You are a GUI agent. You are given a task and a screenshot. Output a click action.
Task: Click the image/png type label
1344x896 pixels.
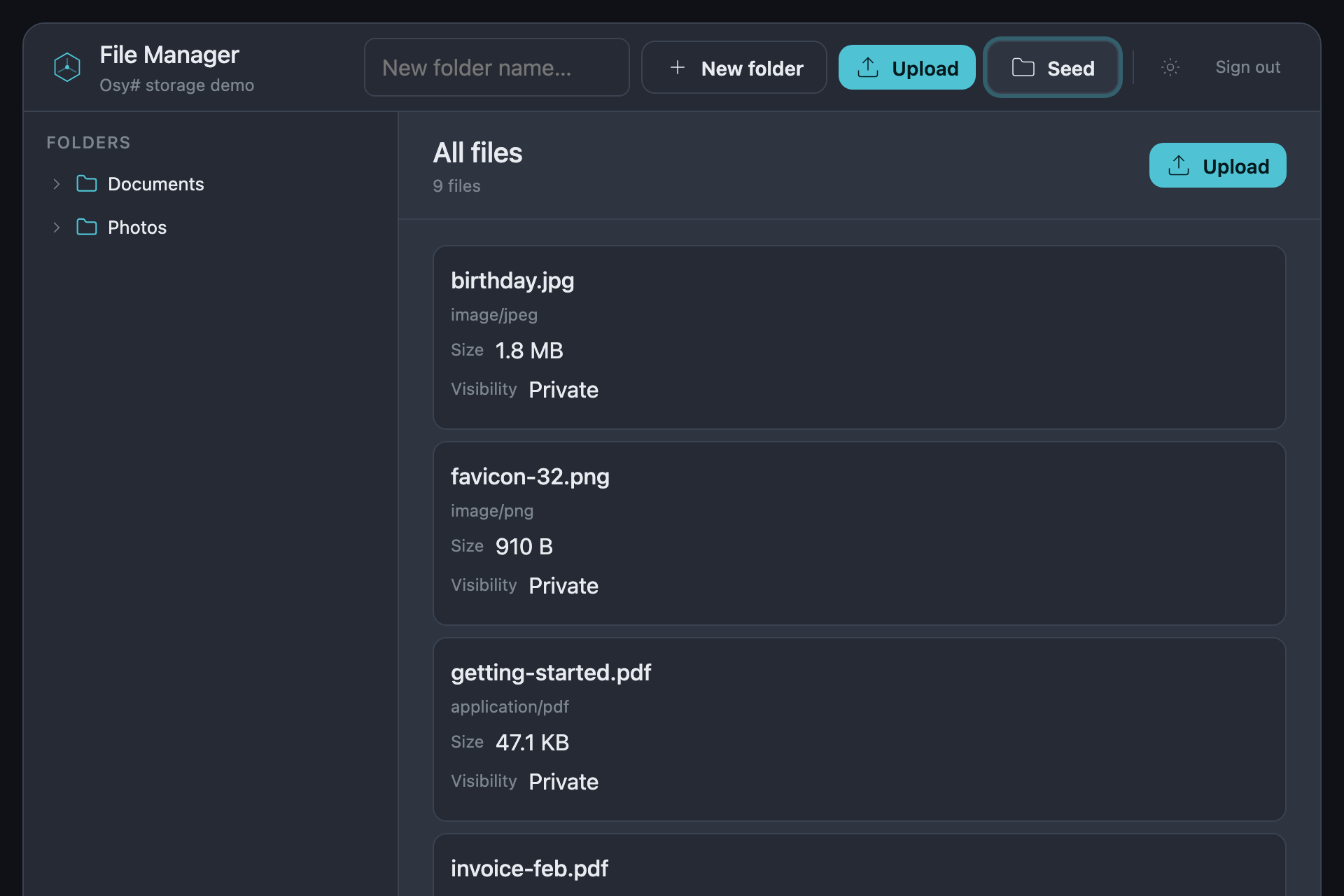(492, 511)
